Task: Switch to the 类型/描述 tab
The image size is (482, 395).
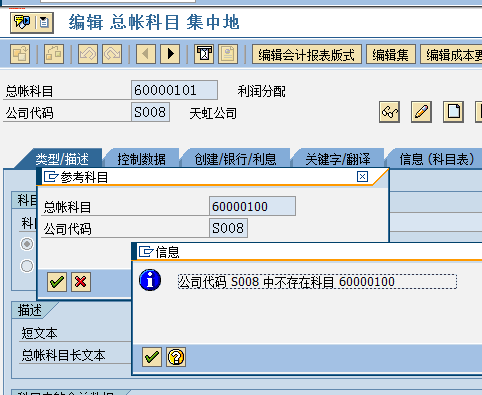Action: click(x=62, y=159)
